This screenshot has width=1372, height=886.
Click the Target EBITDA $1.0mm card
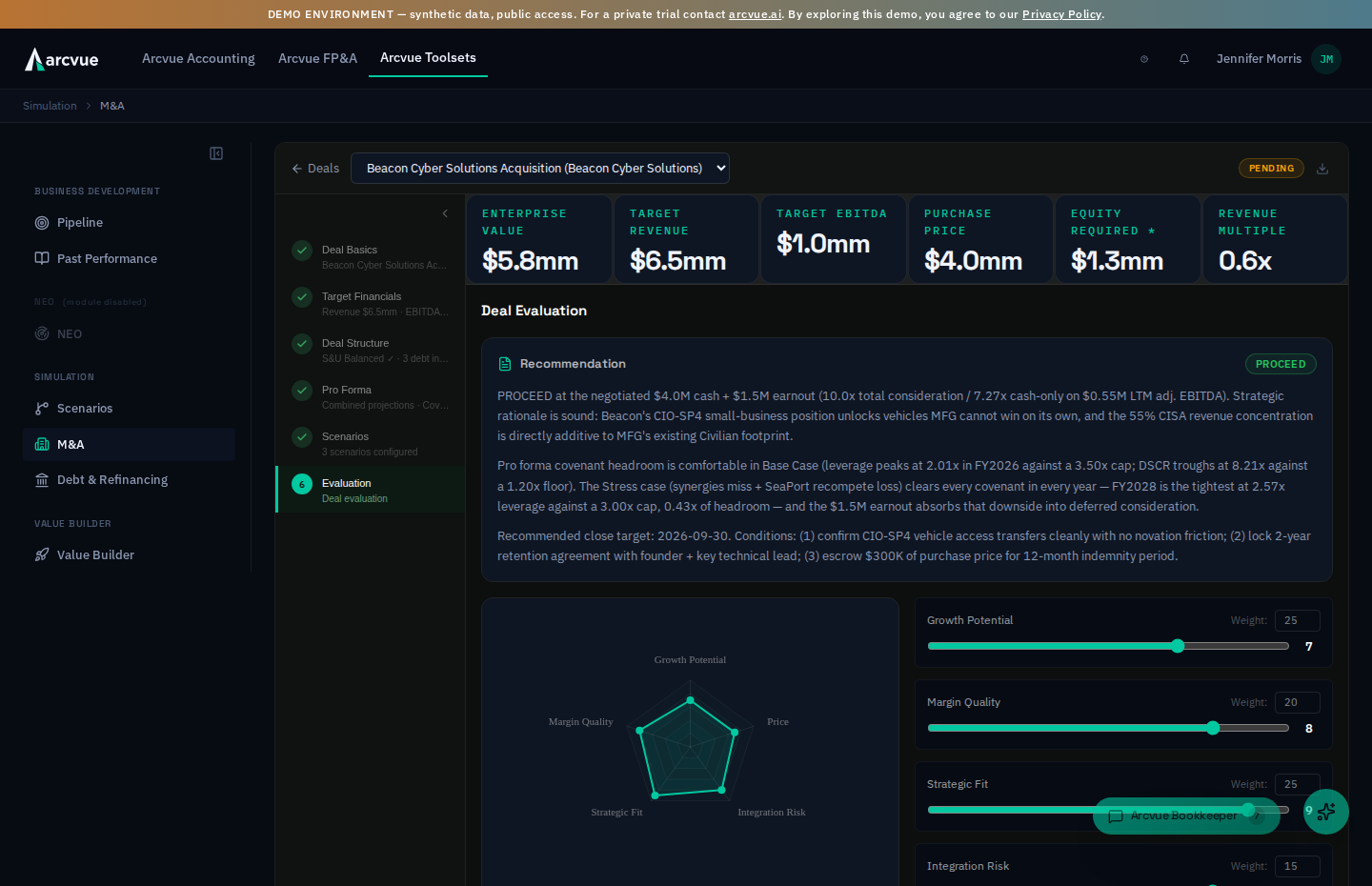834,239
